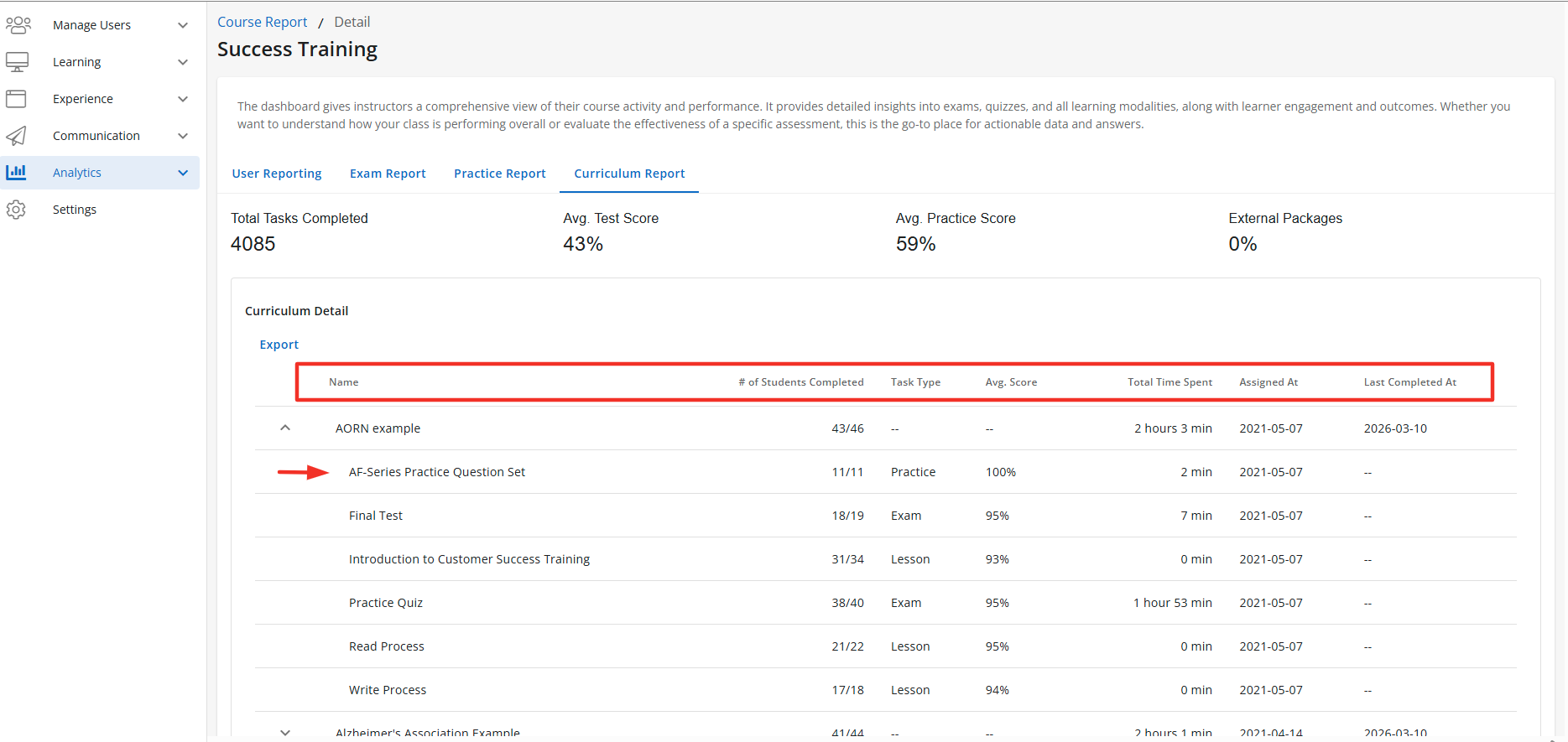Click the Experience window icon
The width and height of the screenshot is (1568, 742).
point(17,99)
